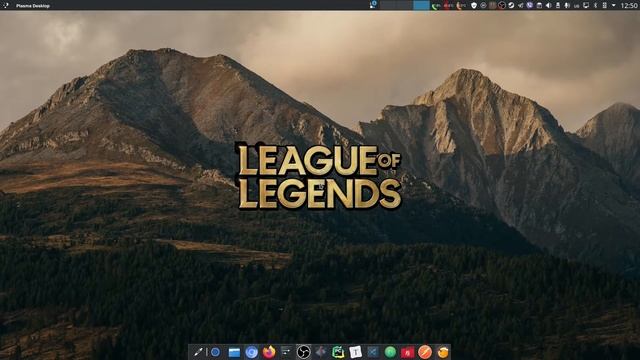Open the blue crossed-arrows dock icon
The image size is (640, 360).
(373, 352)
